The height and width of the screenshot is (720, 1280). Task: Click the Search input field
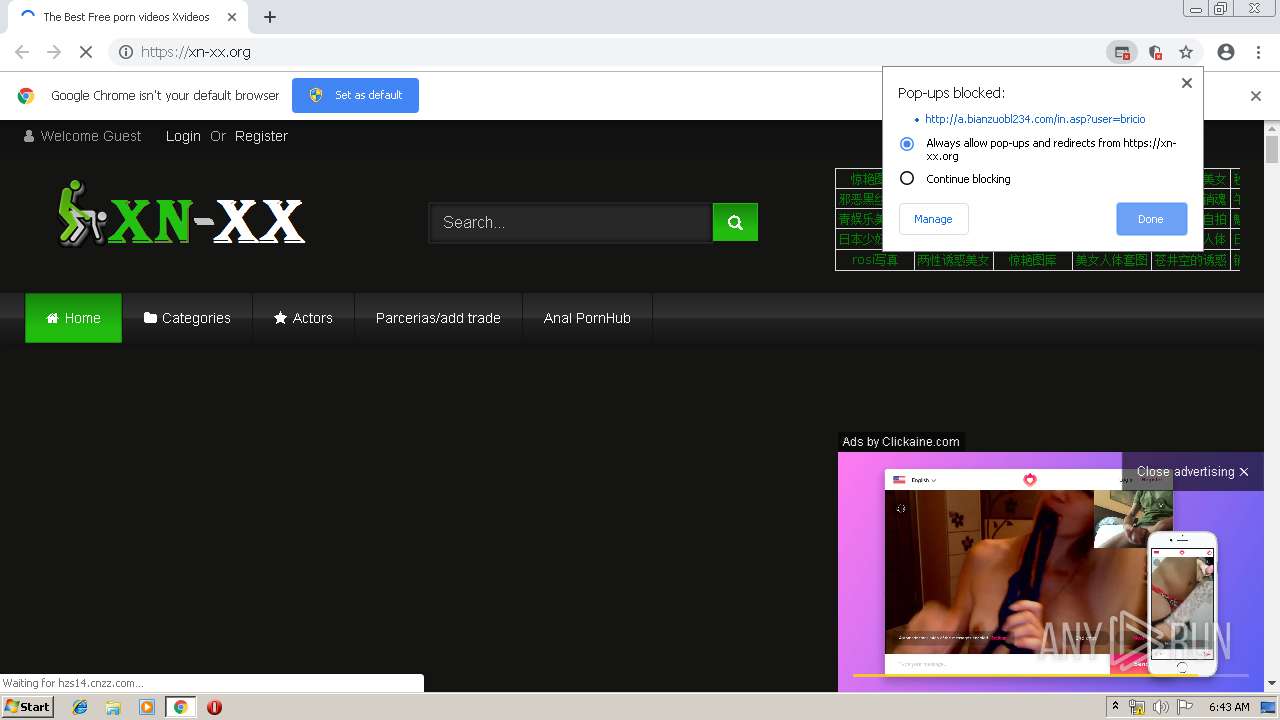[x=571, y=222]
